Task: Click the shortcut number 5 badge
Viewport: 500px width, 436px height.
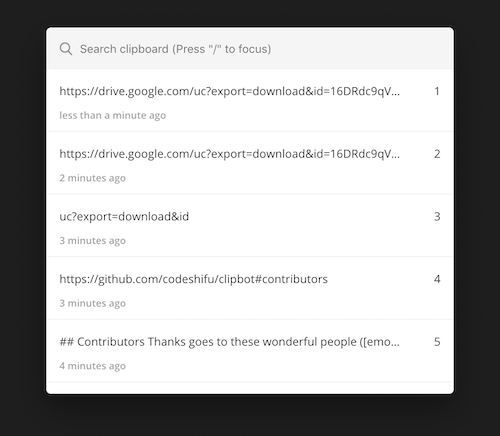Action: click(x=437, y=342)
